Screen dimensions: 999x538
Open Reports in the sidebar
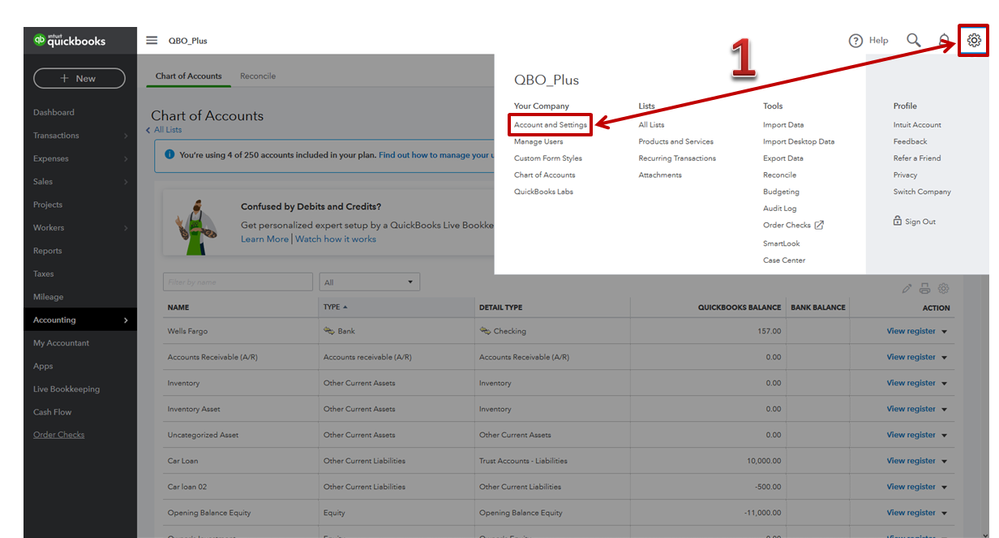pos(47,251)
